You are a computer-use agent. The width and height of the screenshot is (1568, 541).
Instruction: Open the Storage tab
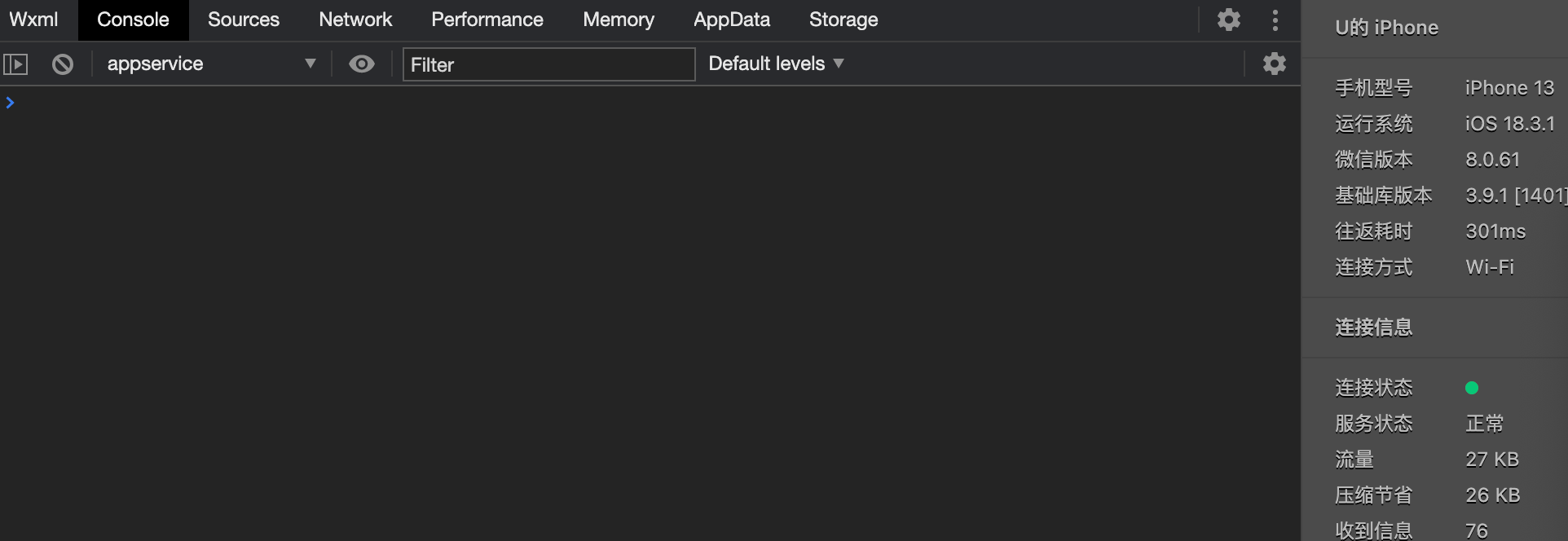[843, 20]
